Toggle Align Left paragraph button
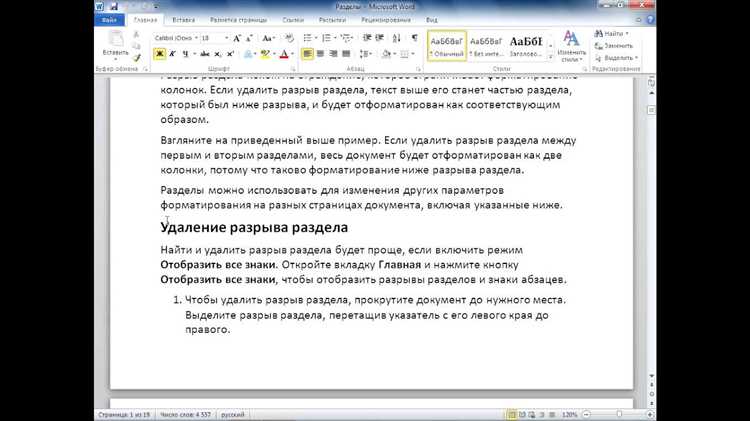750x421 pixels. [x=308, y=54]
